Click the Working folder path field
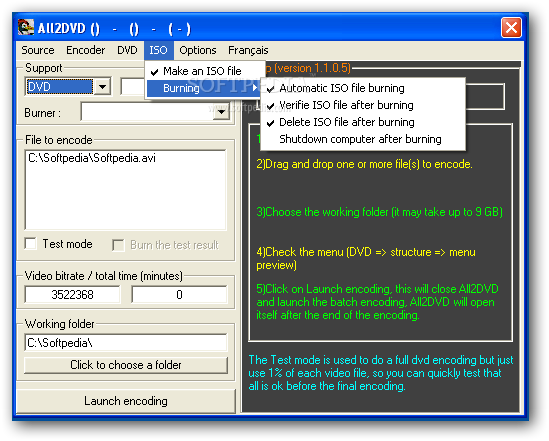The height and width of the screenshot is (441, 549). 126,343
